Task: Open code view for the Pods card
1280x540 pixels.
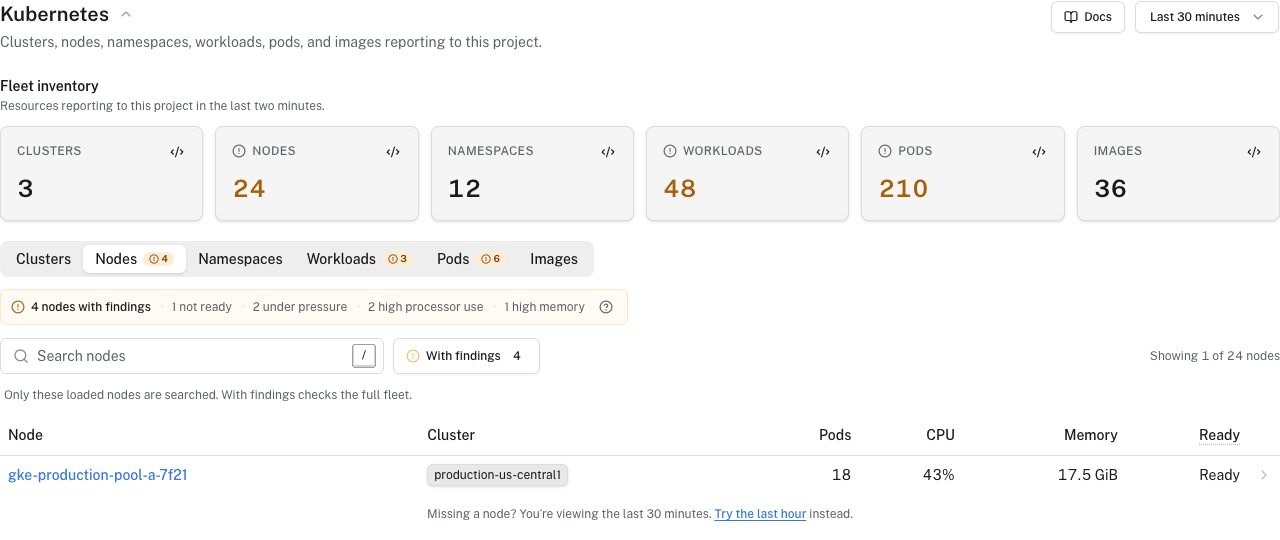Action: pyautogui.click(x=1039, y=152)
